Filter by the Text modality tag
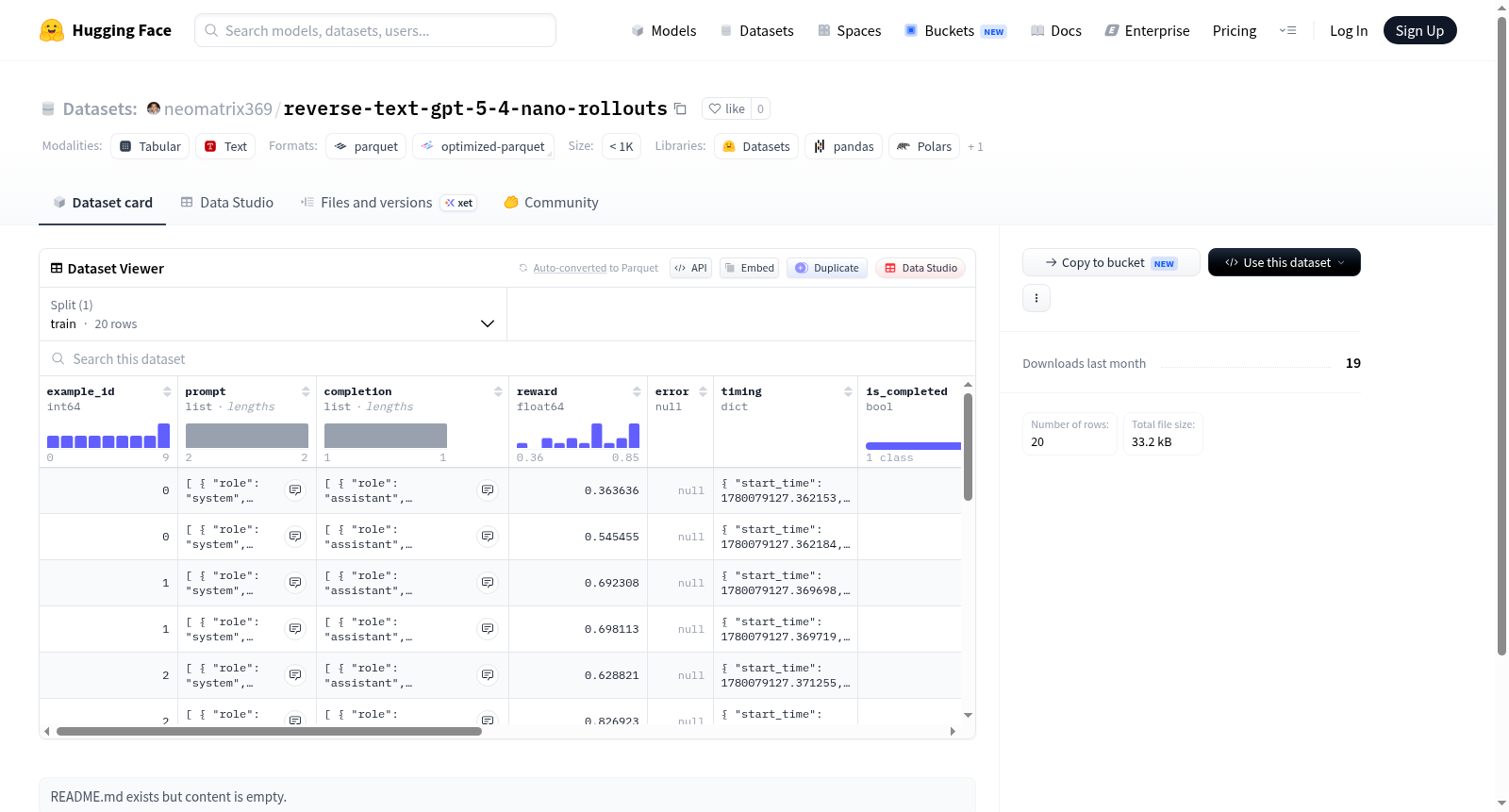 tap(225, 146)
